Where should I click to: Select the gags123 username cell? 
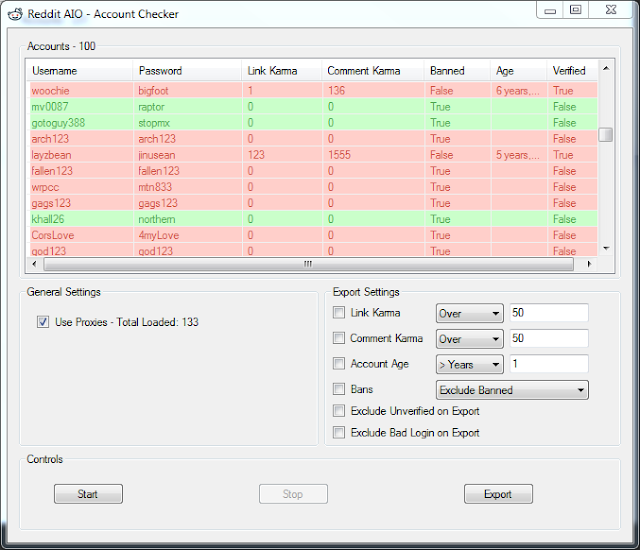click(x=81, y=203)
